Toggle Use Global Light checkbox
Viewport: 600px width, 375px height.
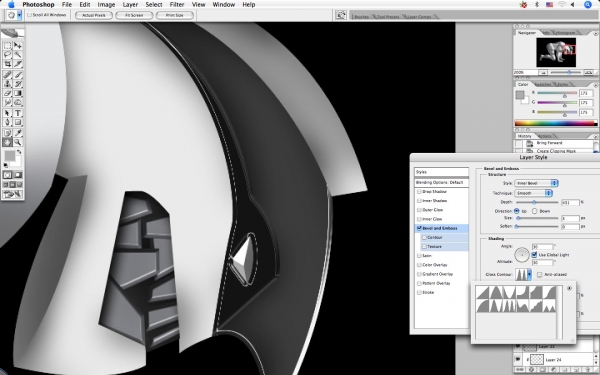(535, 255)
